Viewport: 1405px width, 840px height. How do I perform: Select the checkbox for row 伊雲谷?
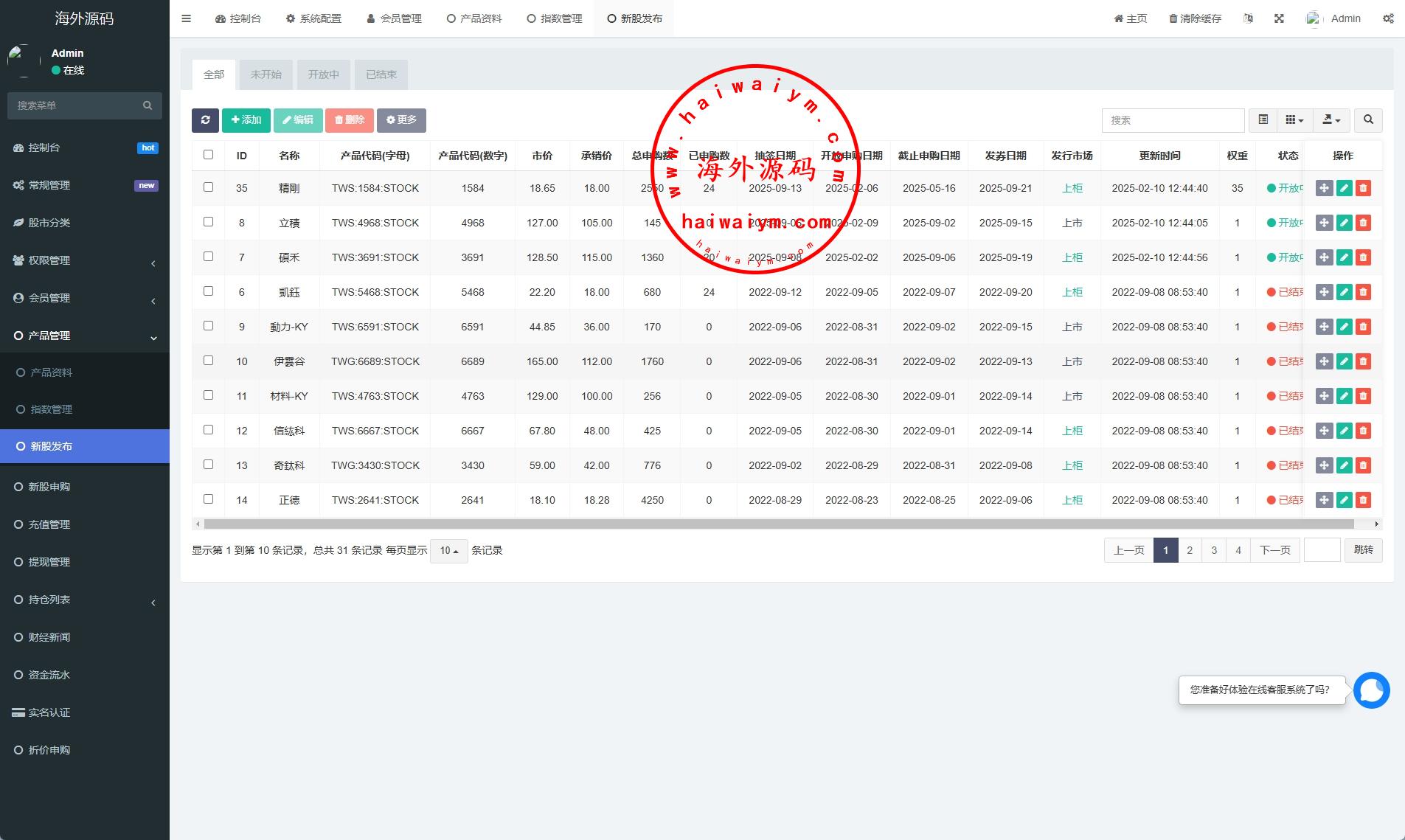[x=208, y=361]
